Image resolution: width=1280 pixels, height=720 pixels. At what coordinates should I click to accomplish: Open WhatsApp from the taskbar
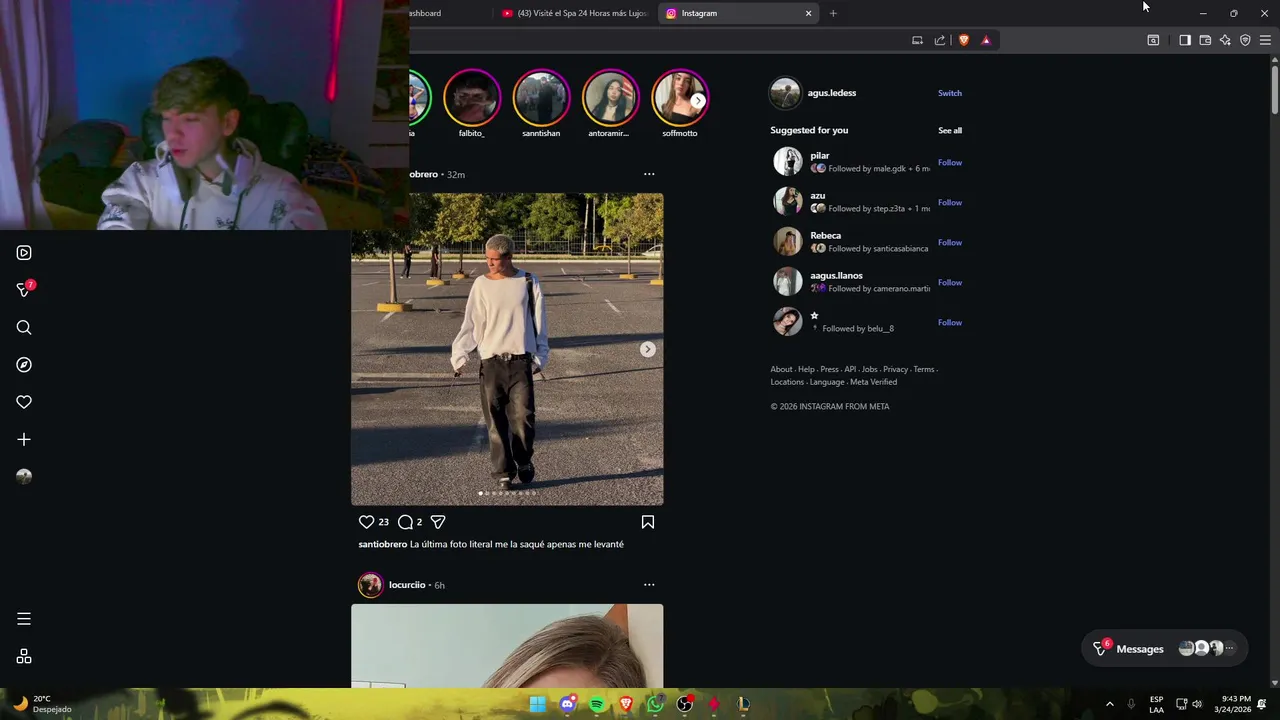655,704
